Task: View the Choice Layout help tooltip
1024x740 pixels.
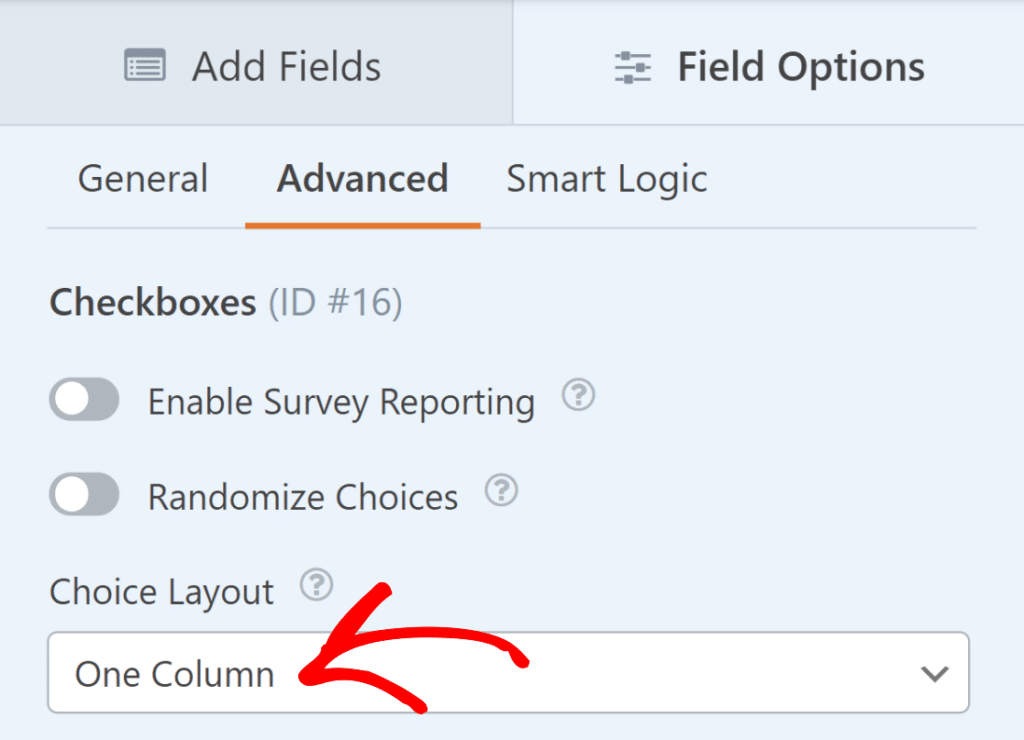Action: point(316,585)
